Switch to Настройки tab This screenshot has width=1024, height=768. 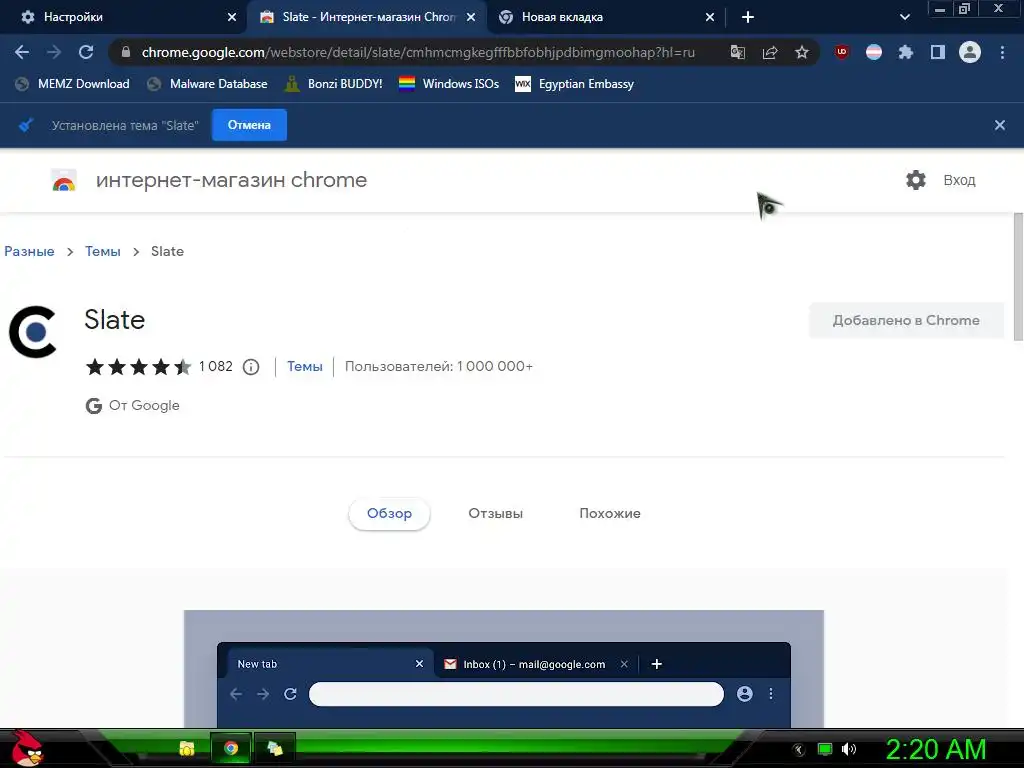tap(123, 17)
